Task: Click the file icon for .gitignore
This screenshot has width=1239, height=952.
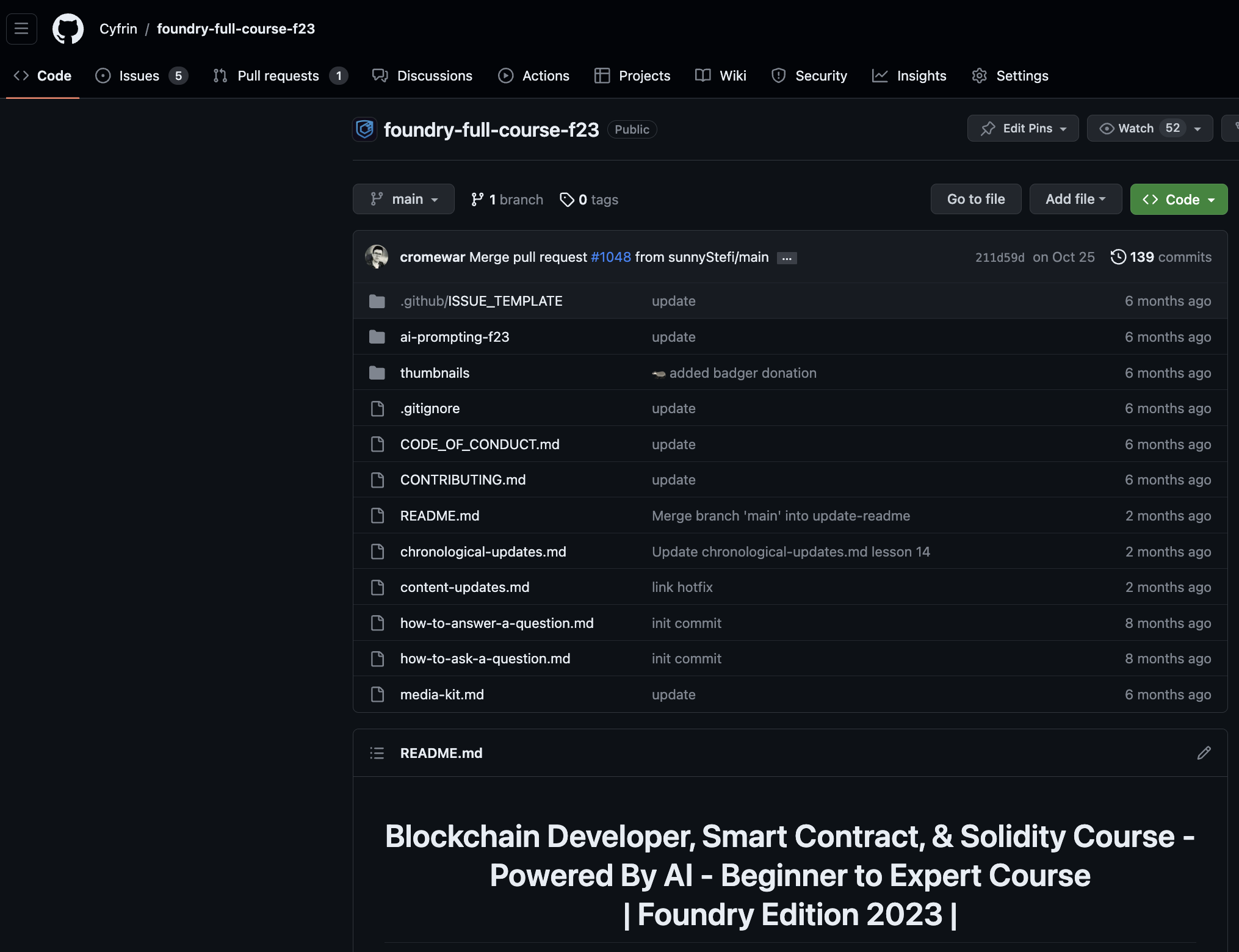Action: 377,408
